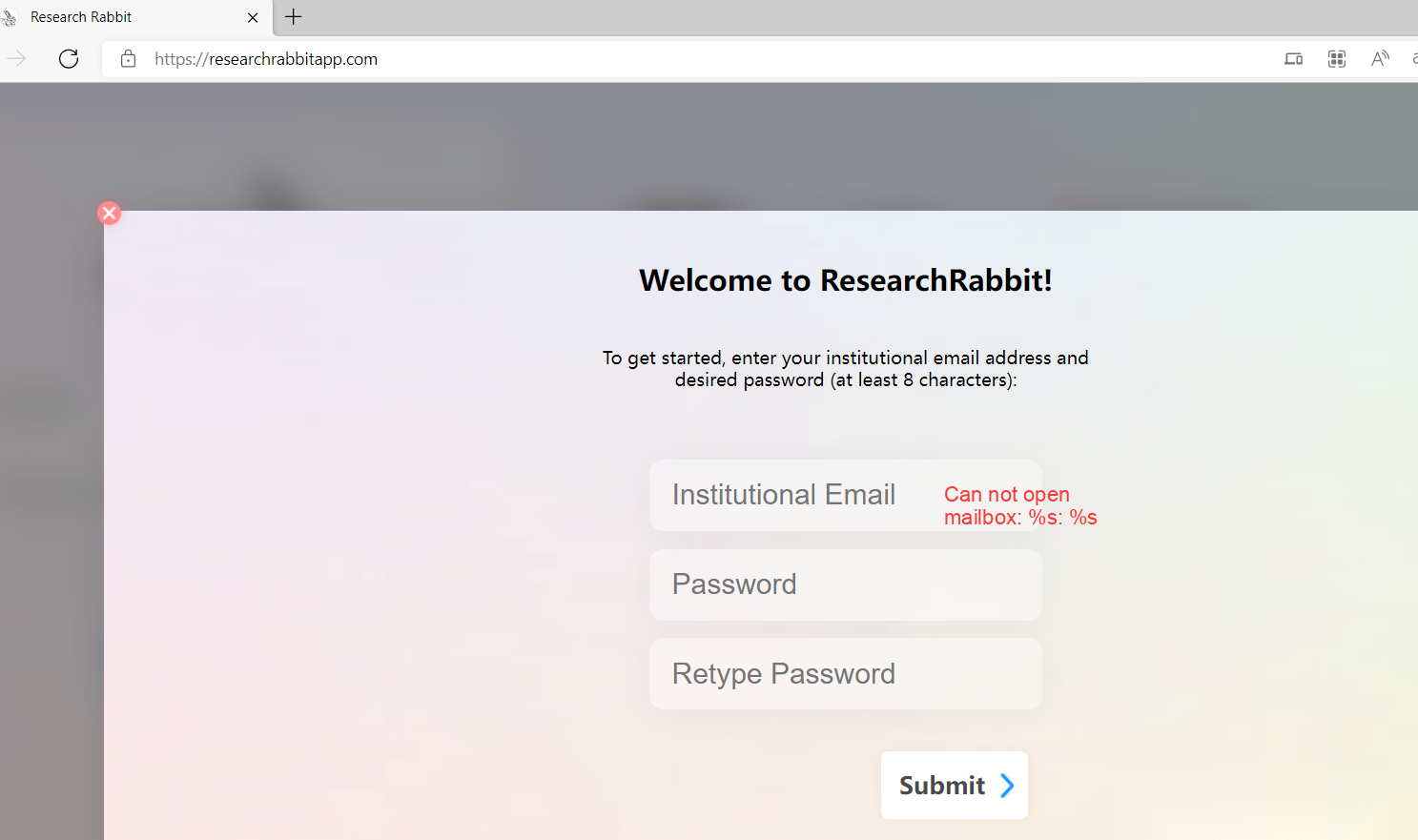The width and height of the screenshot is (1418, 840).
Task: Focus the Retype Password field
Action: [x=845, y=674]
